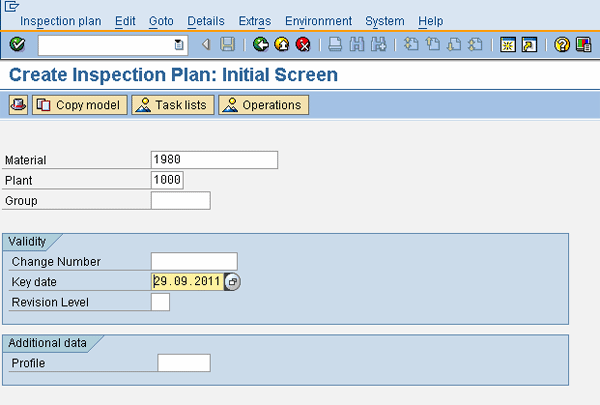Image resolution: width=600 pixels, height=405 pixels.
Task: Open the Inspection plan menu
Action: coord(61,21)
